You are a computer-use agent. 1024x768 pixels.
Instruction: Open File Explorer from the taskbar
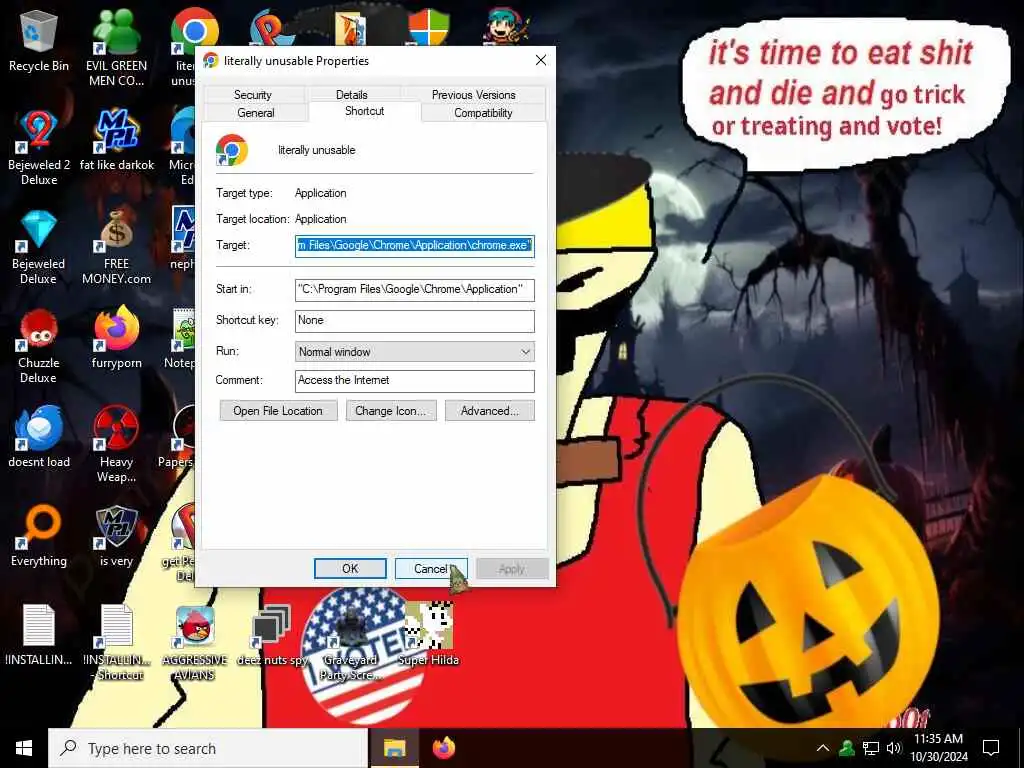(x=394, y=748)
